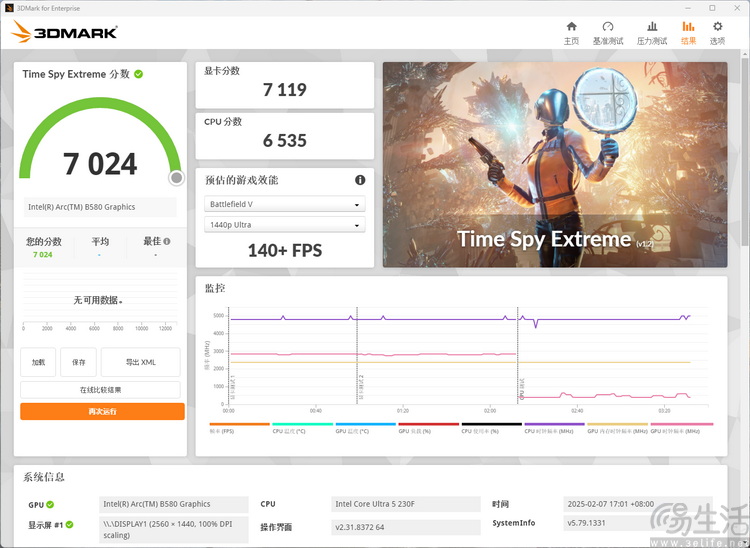
Task: Click the 3DMark app icon in title bar
Action: pyautogui.click(x=9, y=8)
